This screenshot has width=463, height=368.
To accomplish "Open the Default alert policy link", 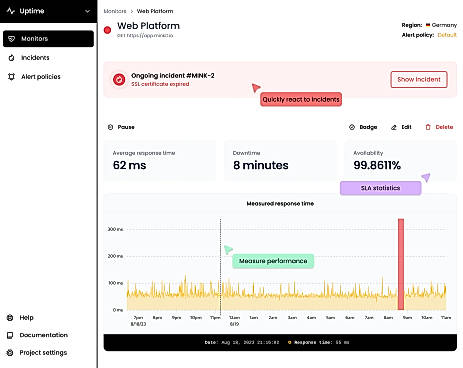I will tap(447, 35).
